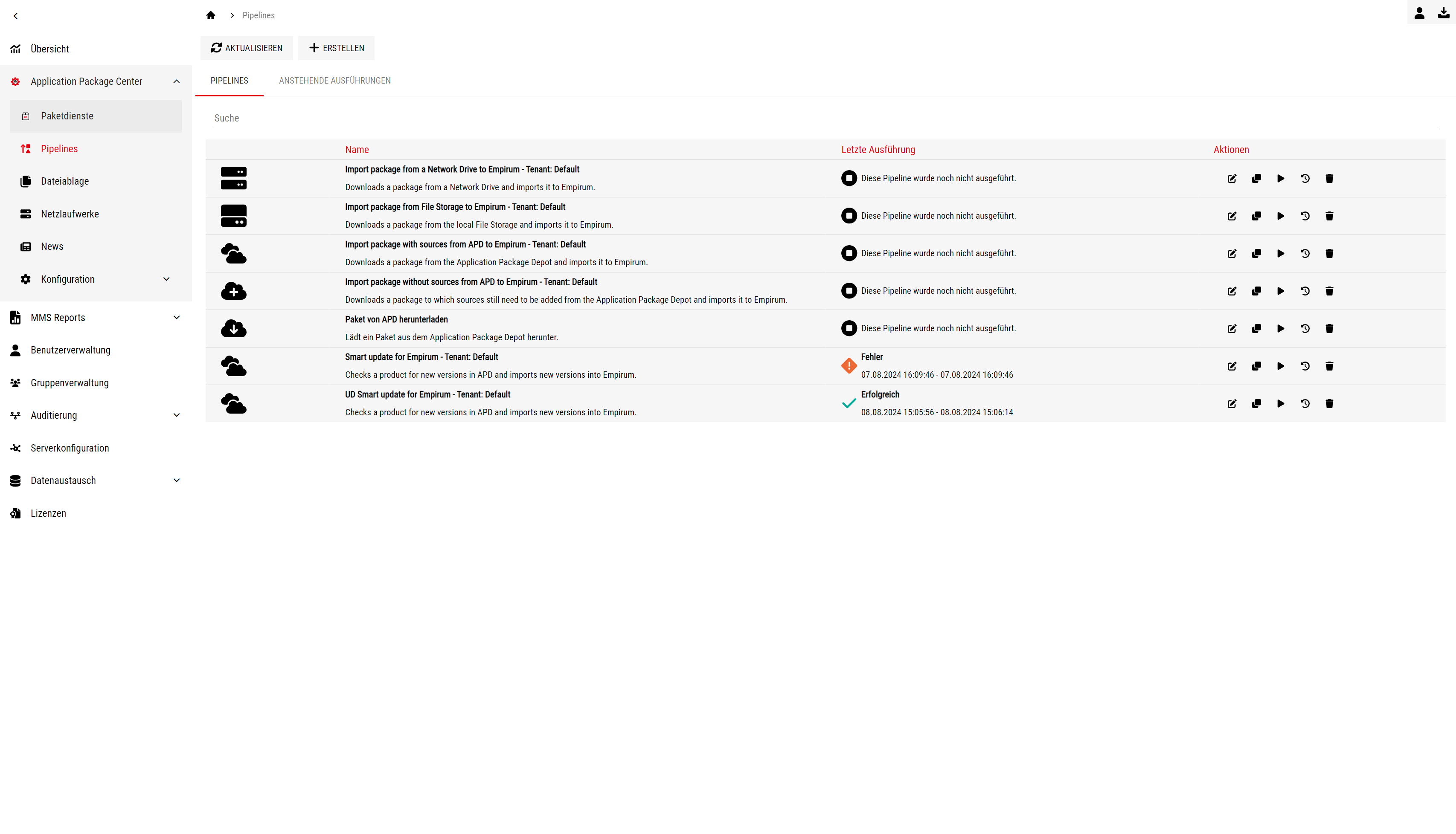Collapse the Application Package Center section
This screenshot has width=1456, height=834.
(x=177, y=81)
